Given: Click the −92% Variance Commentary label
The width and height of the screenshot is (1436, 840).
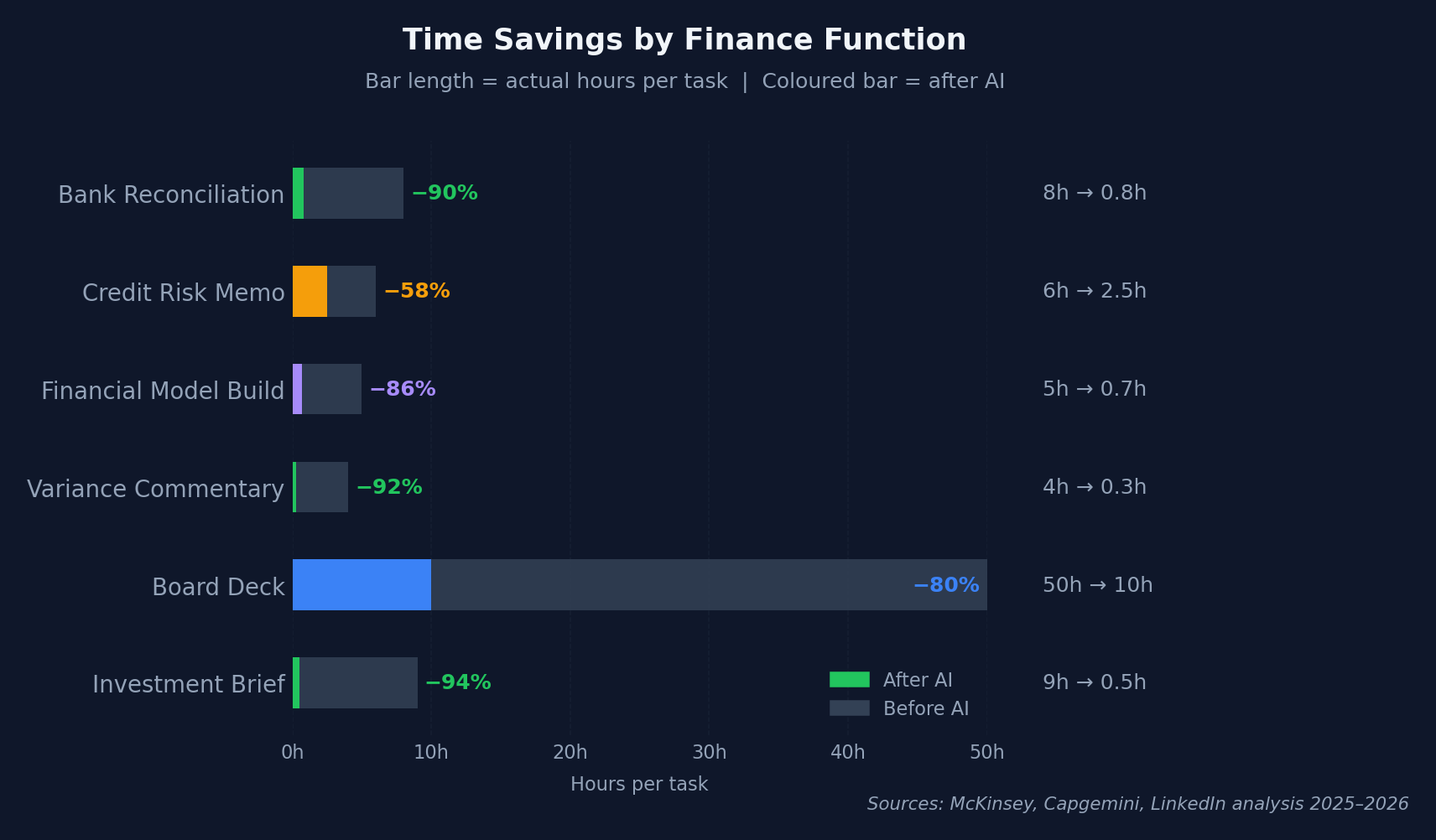Looking at the screenshot, I should tap(389, 487).
